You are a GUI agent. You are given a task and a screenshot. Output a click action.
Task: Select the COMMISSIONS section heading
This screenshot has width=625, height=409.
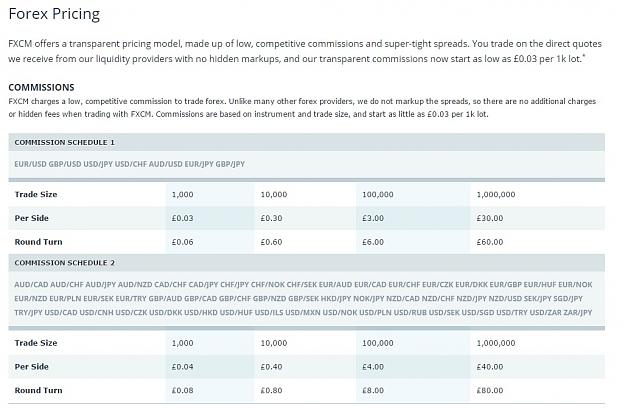(41, 87)
